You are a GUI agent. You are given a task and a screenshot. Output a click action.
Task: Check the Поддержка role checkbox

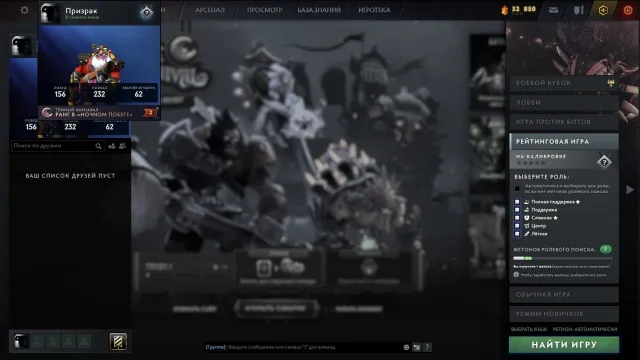(x=517, y=210)
